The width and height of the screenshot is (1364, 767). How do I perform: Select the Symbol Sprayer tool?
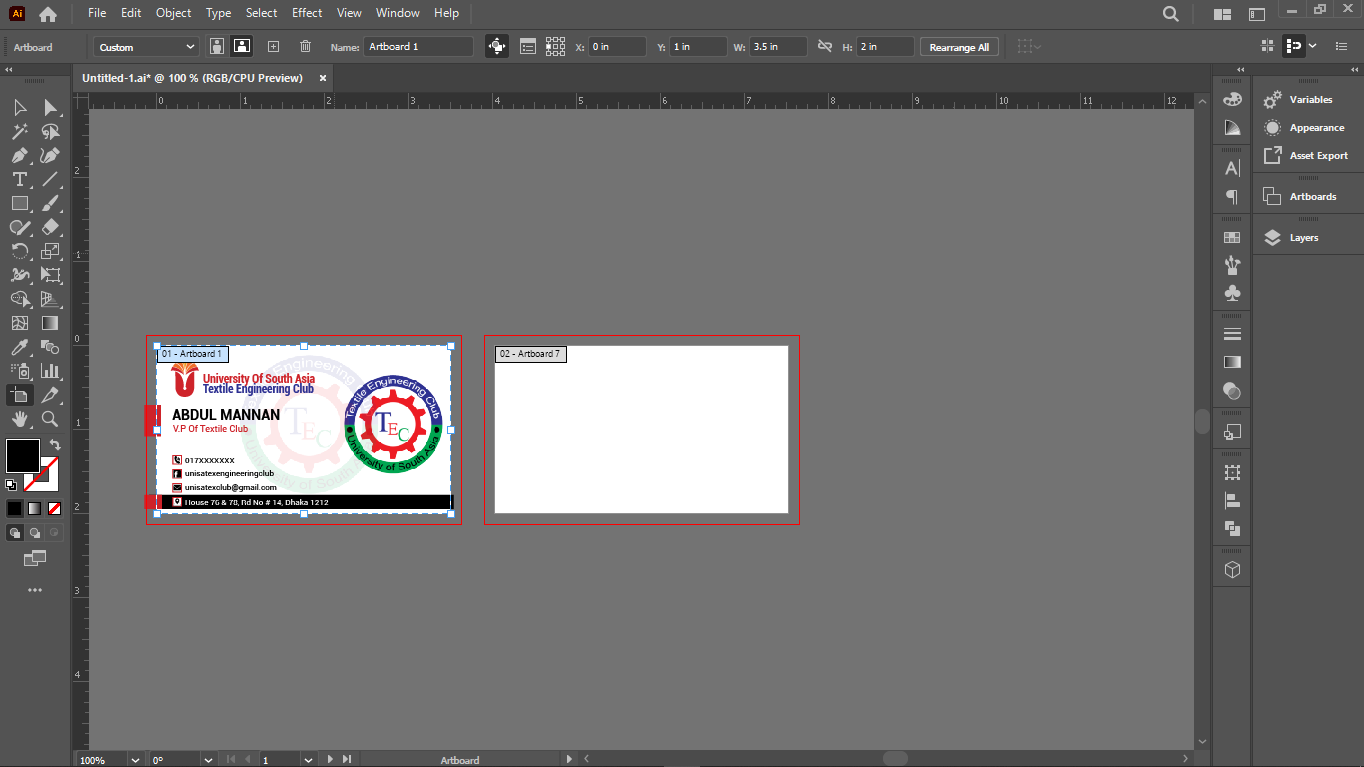coord(20,371)
